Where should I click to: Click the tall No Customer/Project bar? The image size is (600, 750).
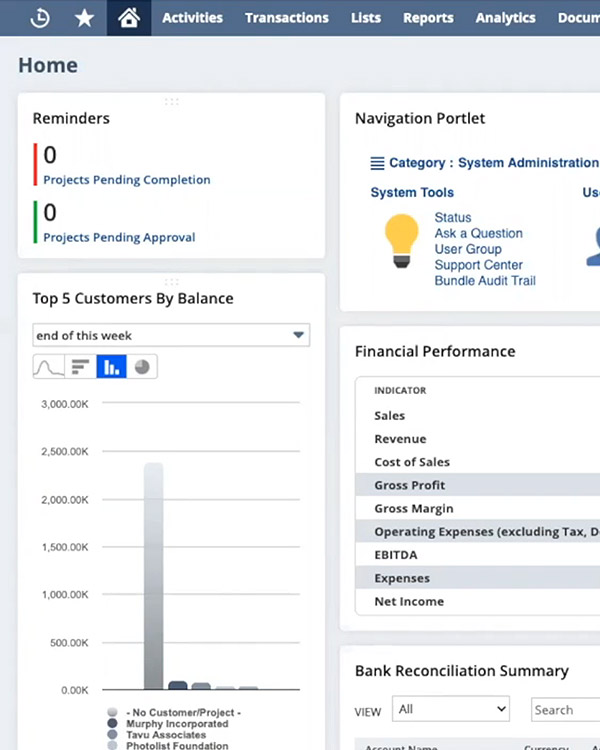click(154, 576)
